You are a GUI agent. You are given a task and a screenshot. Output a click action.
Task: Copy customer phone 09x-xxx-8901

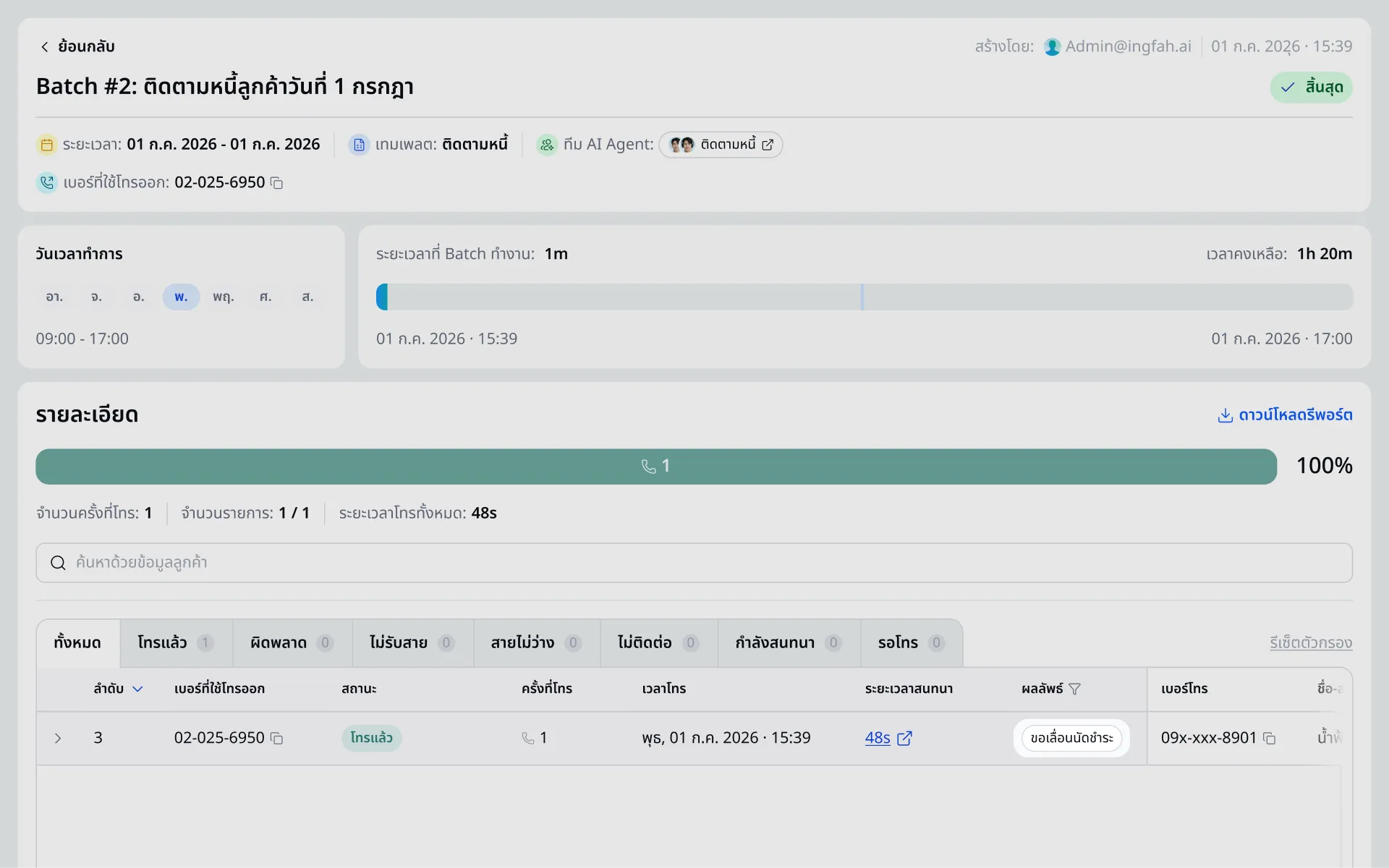point(1269,738)
